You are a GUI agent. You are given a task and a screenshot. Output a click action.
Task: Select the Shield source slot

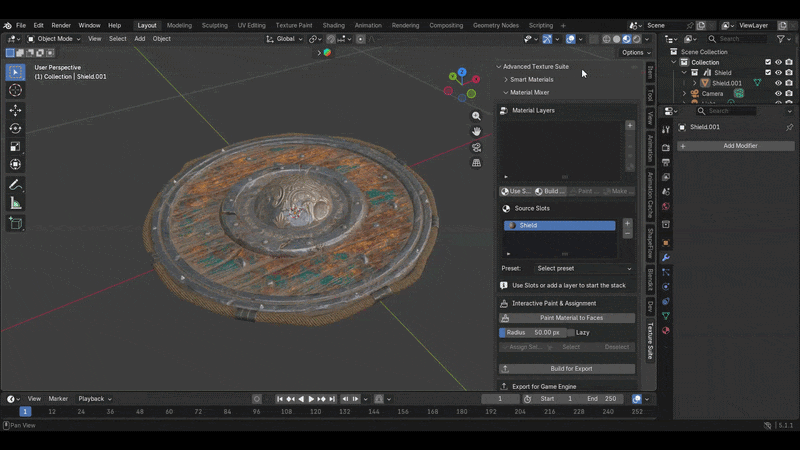click(x=559, y=226)
